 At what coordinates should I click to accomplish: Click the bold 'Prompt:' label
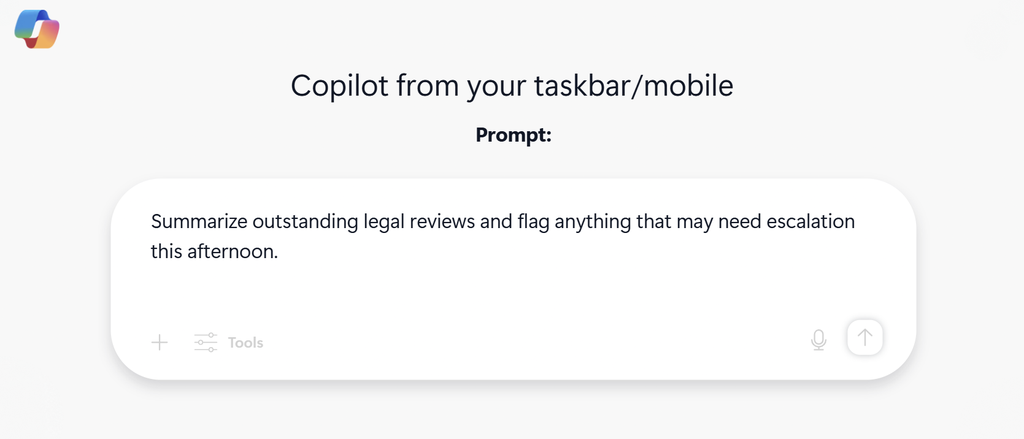[x=513, y=135]
